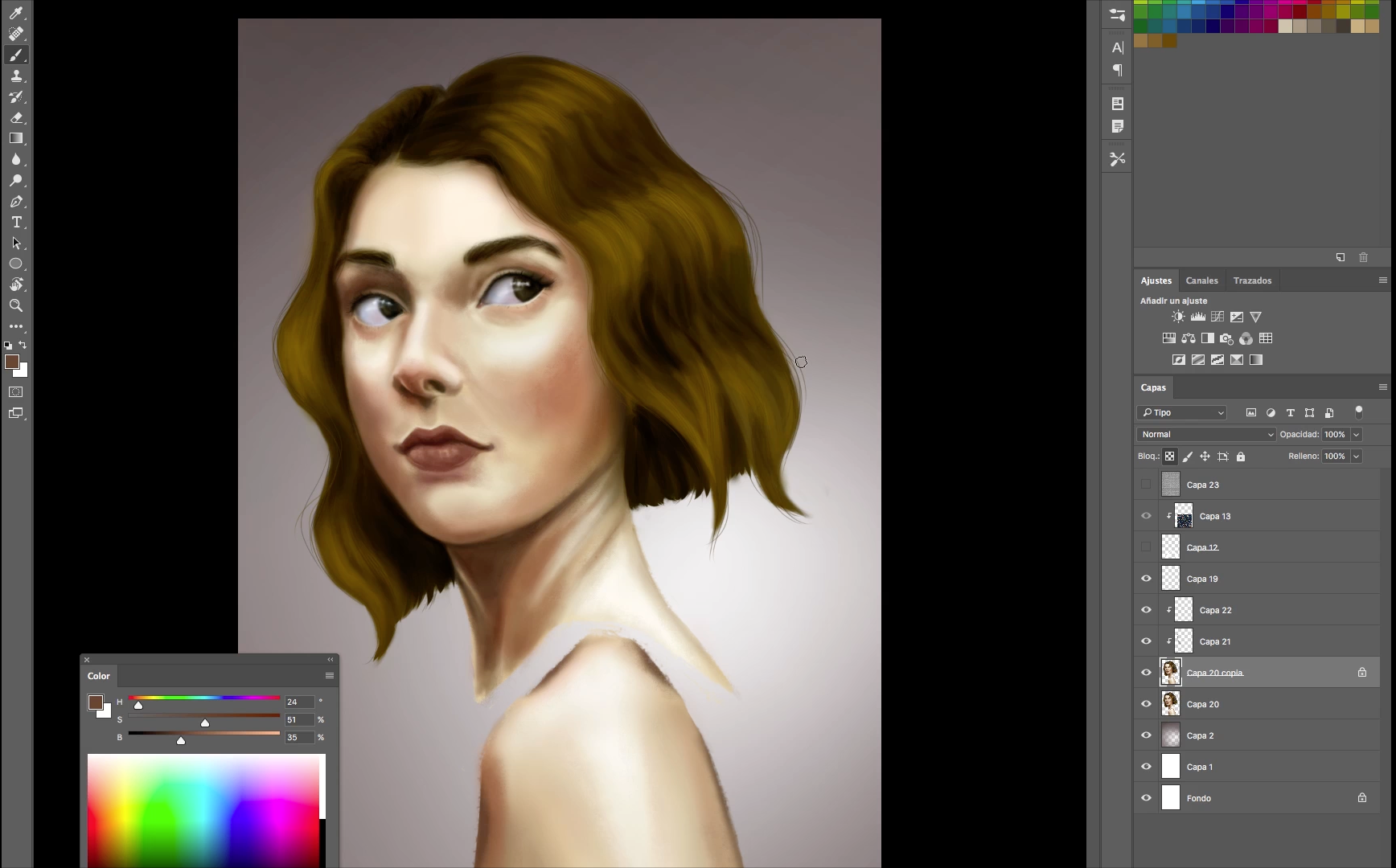Screen dimensions: 1396x868
Task: Open the Opacidad dropdown arrow
Action: [1356, 434]
